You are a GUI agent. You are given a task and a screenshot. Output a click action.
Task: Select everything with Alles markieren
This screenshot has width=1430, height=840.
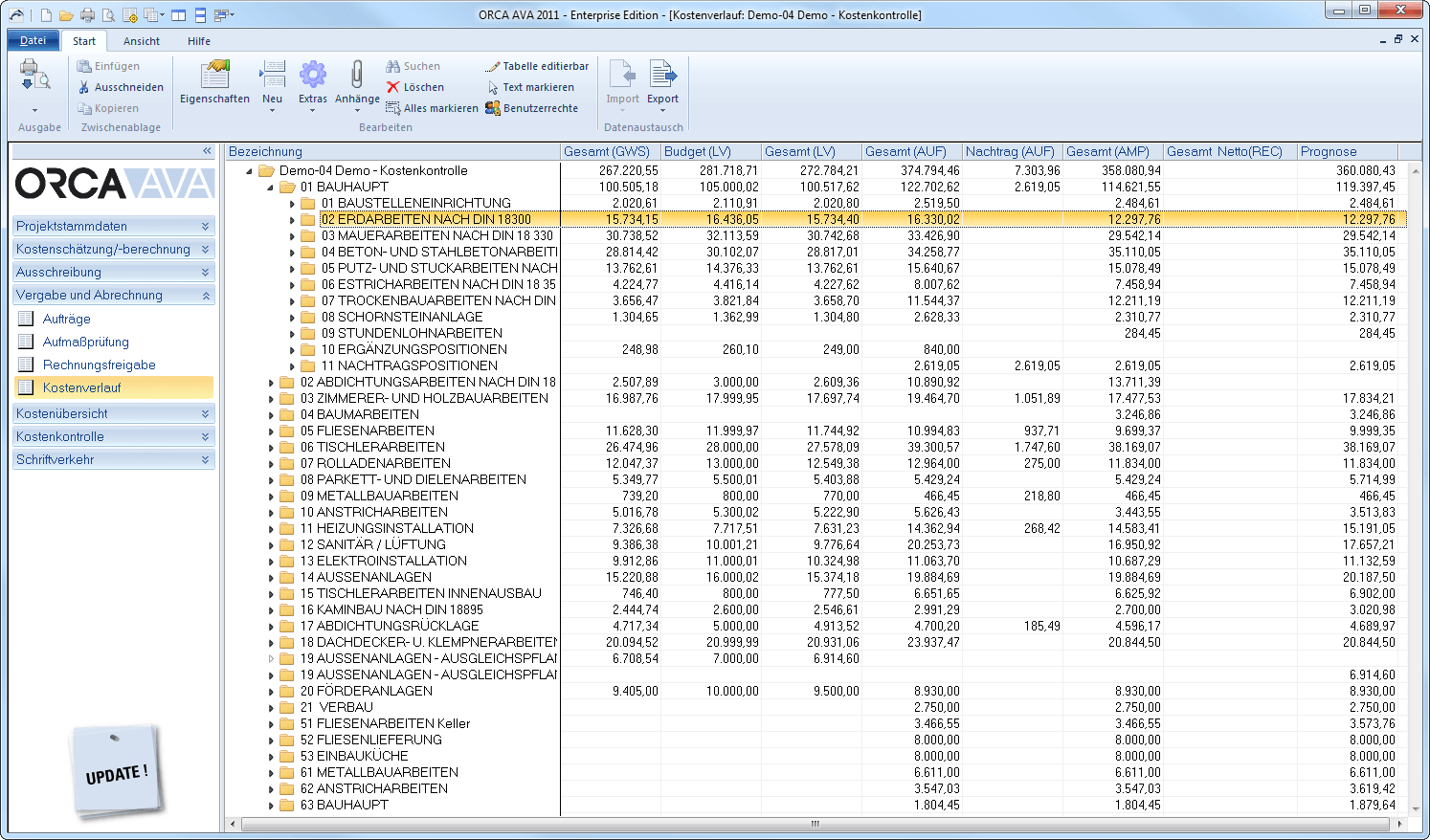[x=432, y=108]
